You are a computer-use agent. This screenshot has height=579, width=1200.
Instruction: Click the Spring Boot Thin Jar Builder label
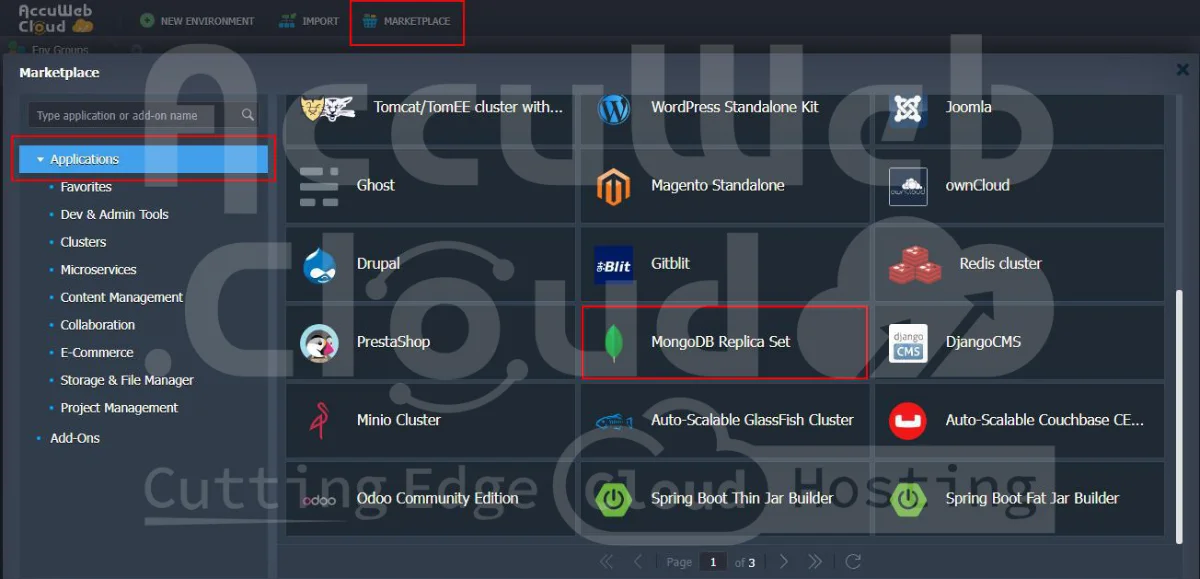pyautogui.click(x=742, y=498)
